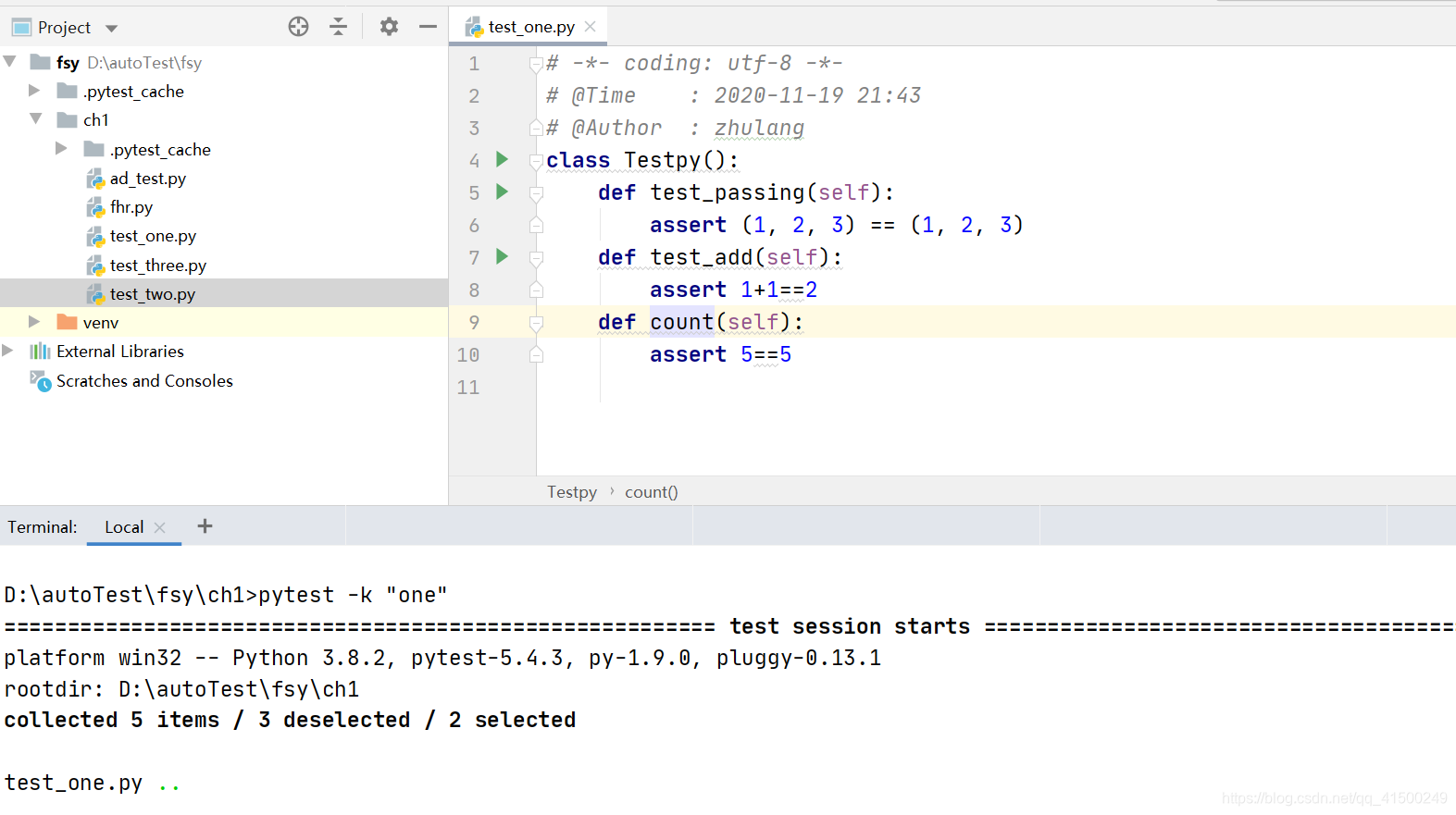Click the pytest -k "one" command line
This screenshot has width=1456, height=815.
226,595
